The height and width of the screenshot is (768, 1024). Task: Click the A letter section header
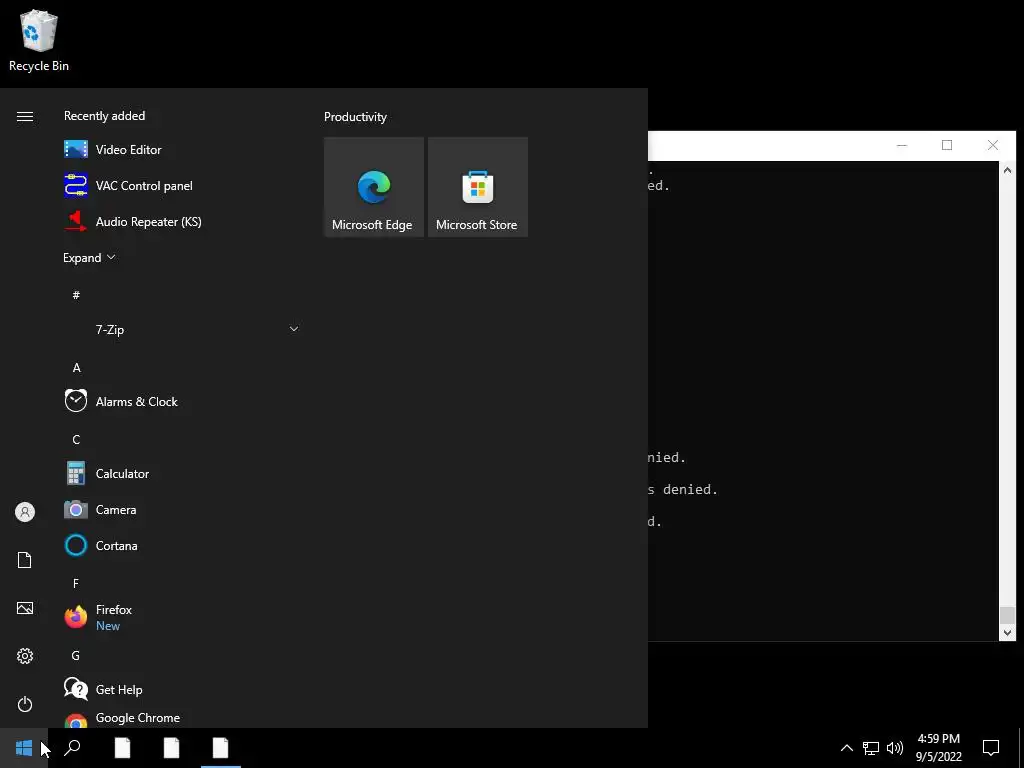(x=76, y=368)
